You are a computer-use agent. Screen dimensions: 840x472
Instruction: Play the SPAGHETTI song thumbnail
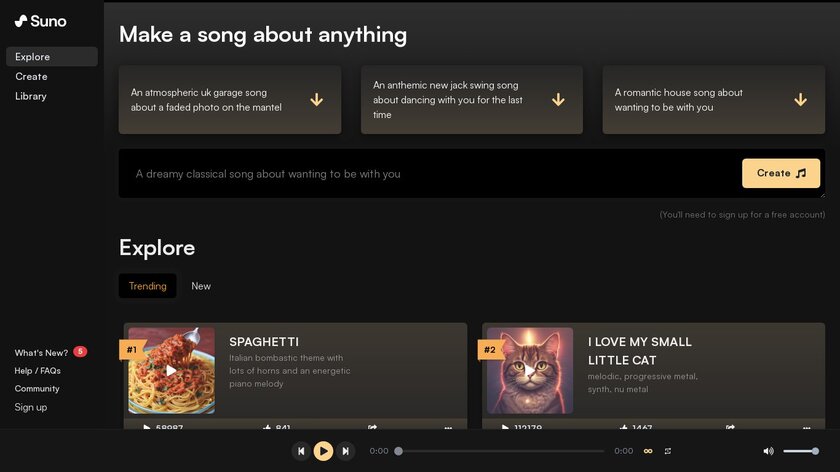coord(171,371)
